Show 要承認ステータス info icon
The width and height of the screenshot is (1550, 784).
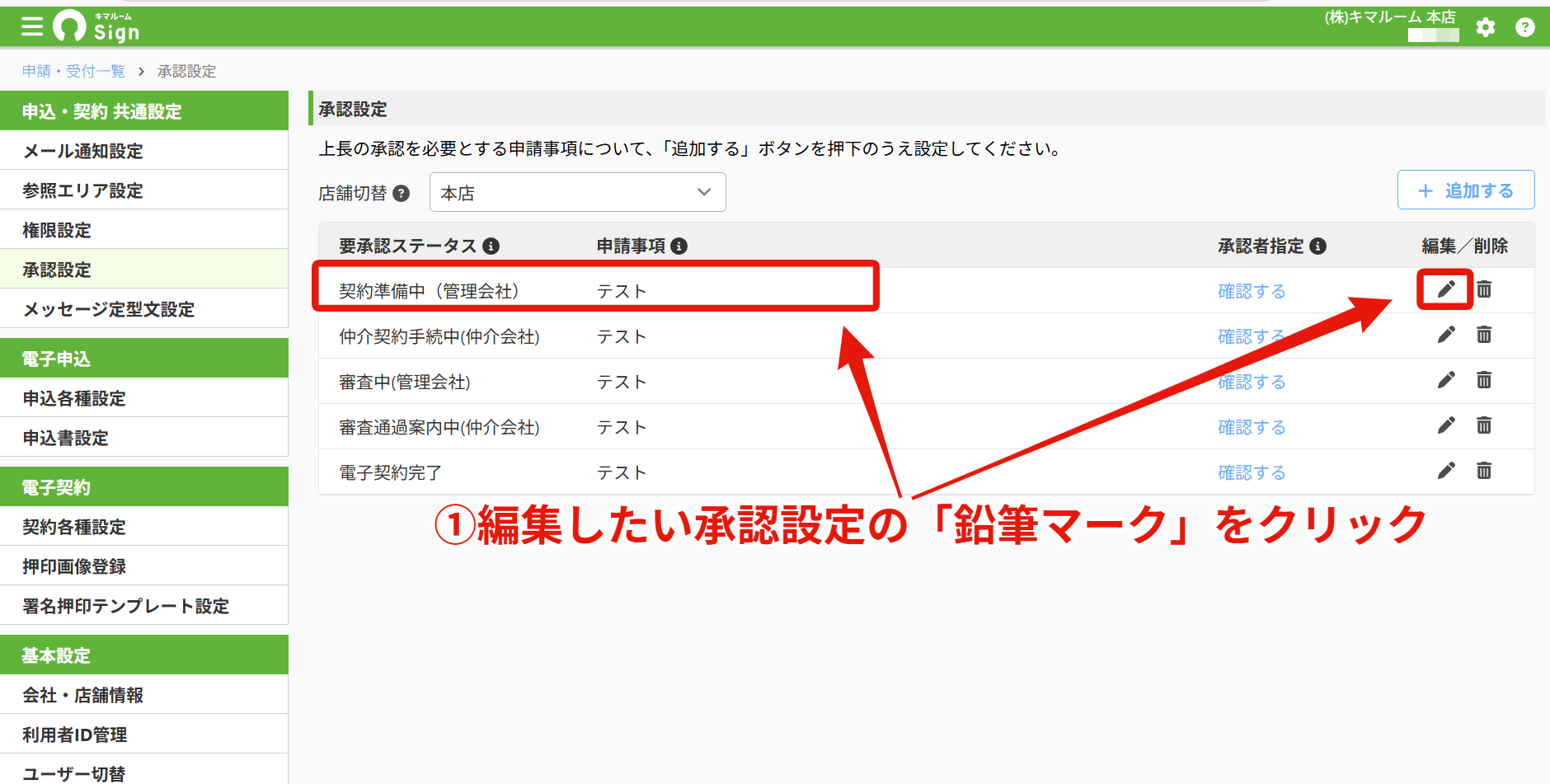point(491,246)
